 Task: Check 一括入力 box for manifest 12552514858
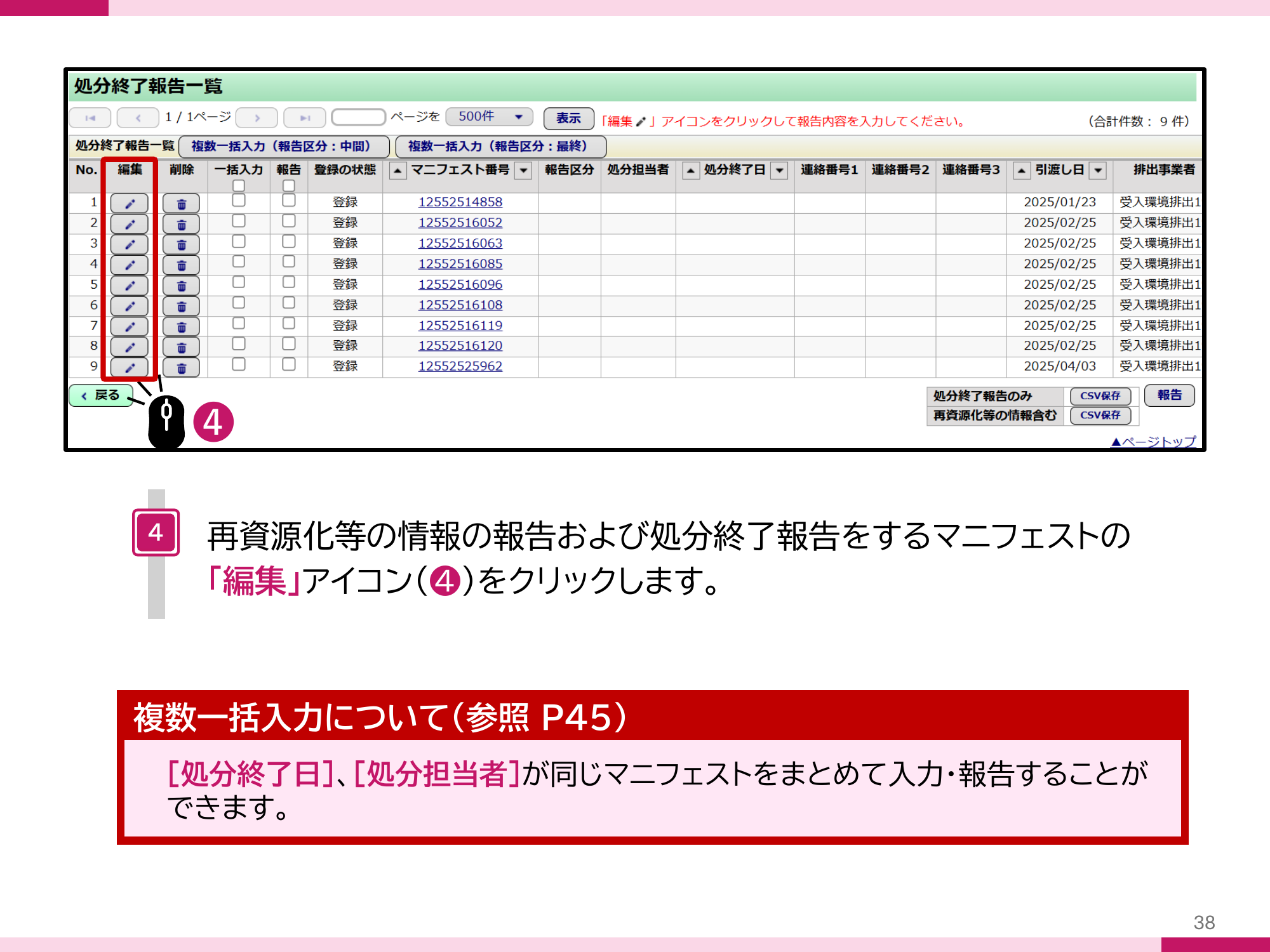pyautogui.click(x=239, y=201)
